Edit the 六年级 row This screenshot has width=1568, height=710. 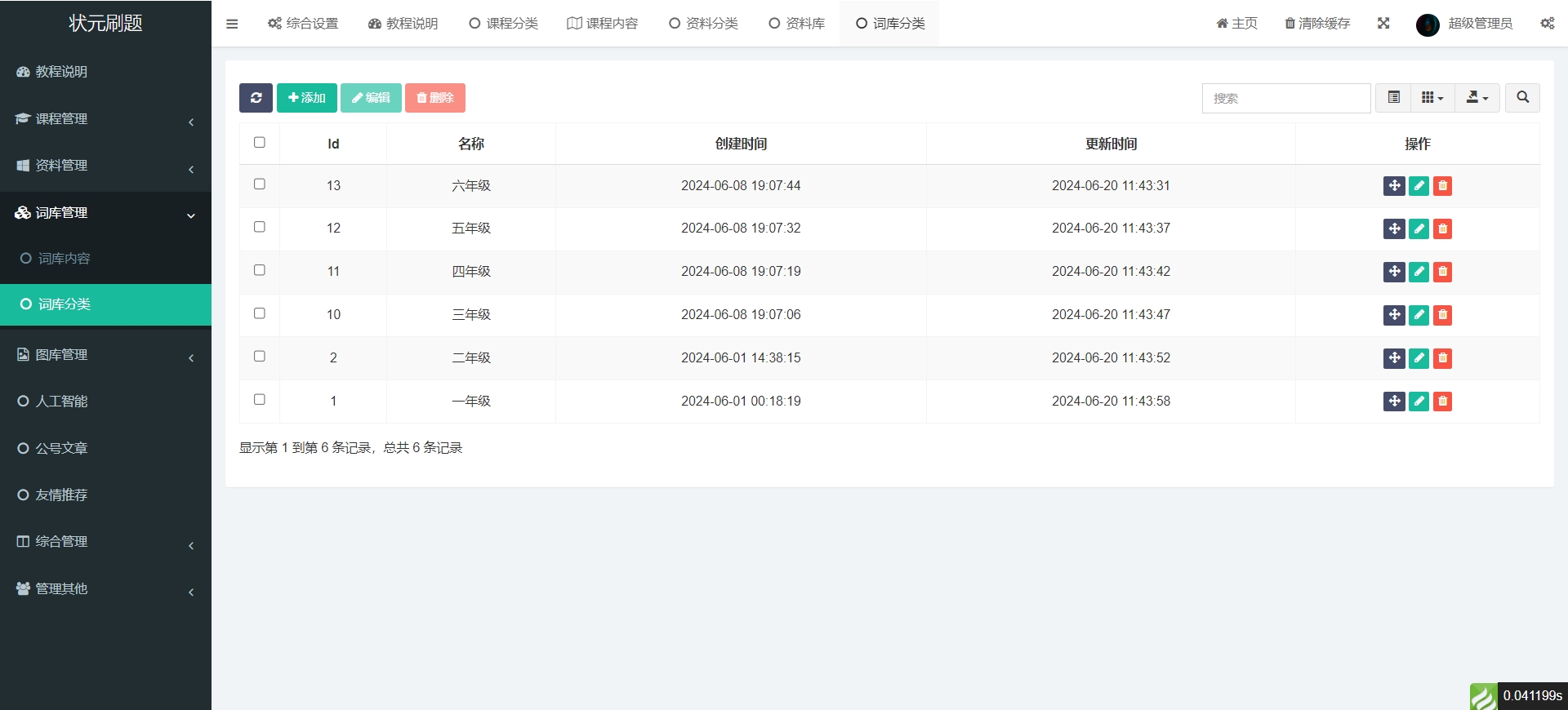(x=1419, y=186)
